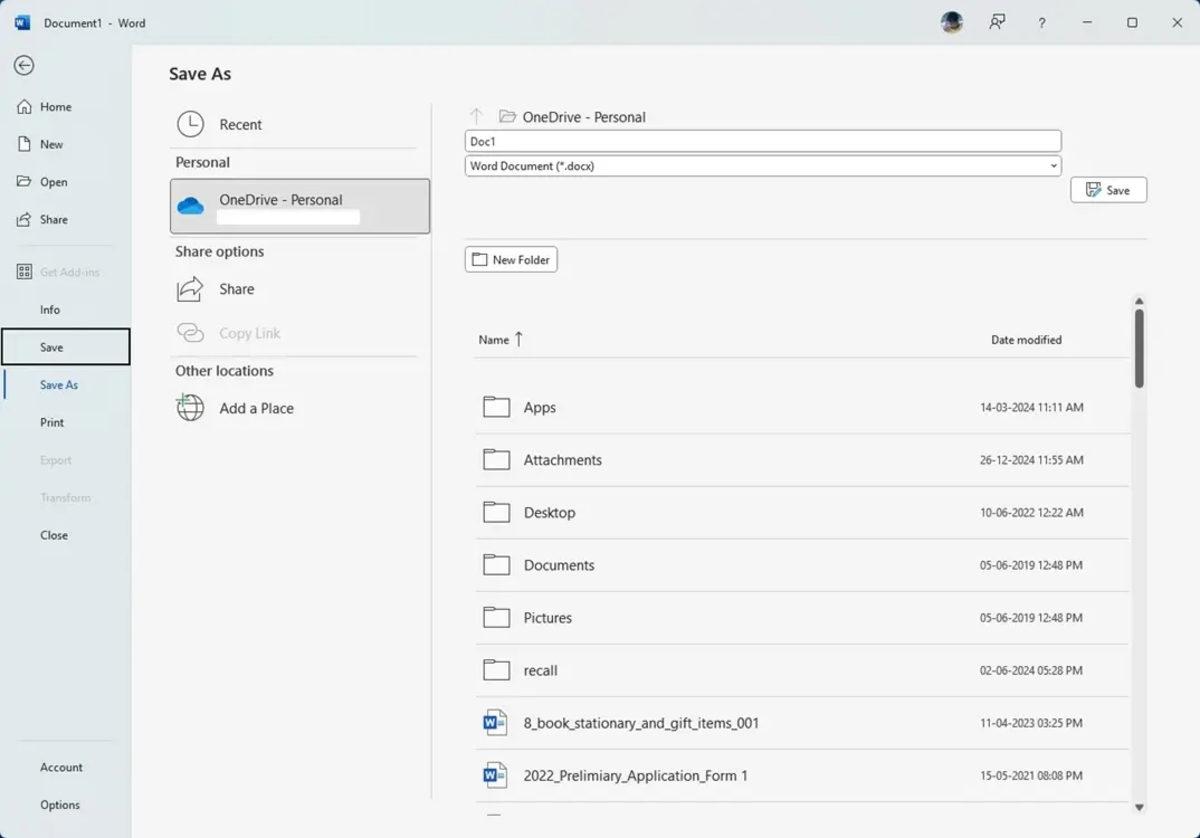Select OneDrive - Personal cloud icon
The image size is (1200, 838).
(191, 204)
